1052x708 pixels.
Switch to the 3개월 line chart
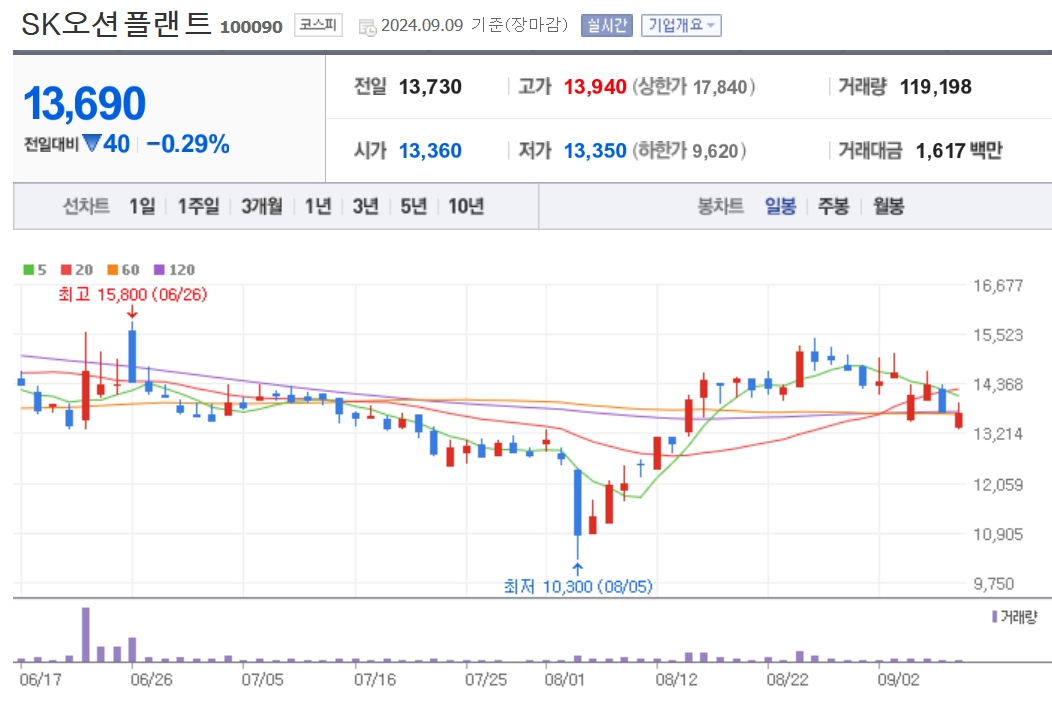pyautogui.click(x=262, y=206)
